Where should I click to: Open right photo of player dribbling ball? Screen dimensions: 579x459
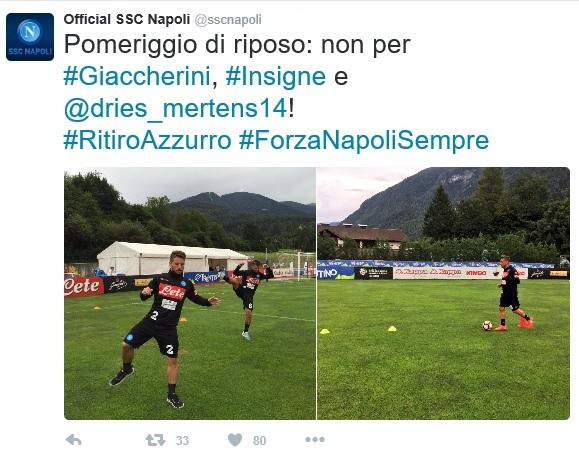coord(443,294)
